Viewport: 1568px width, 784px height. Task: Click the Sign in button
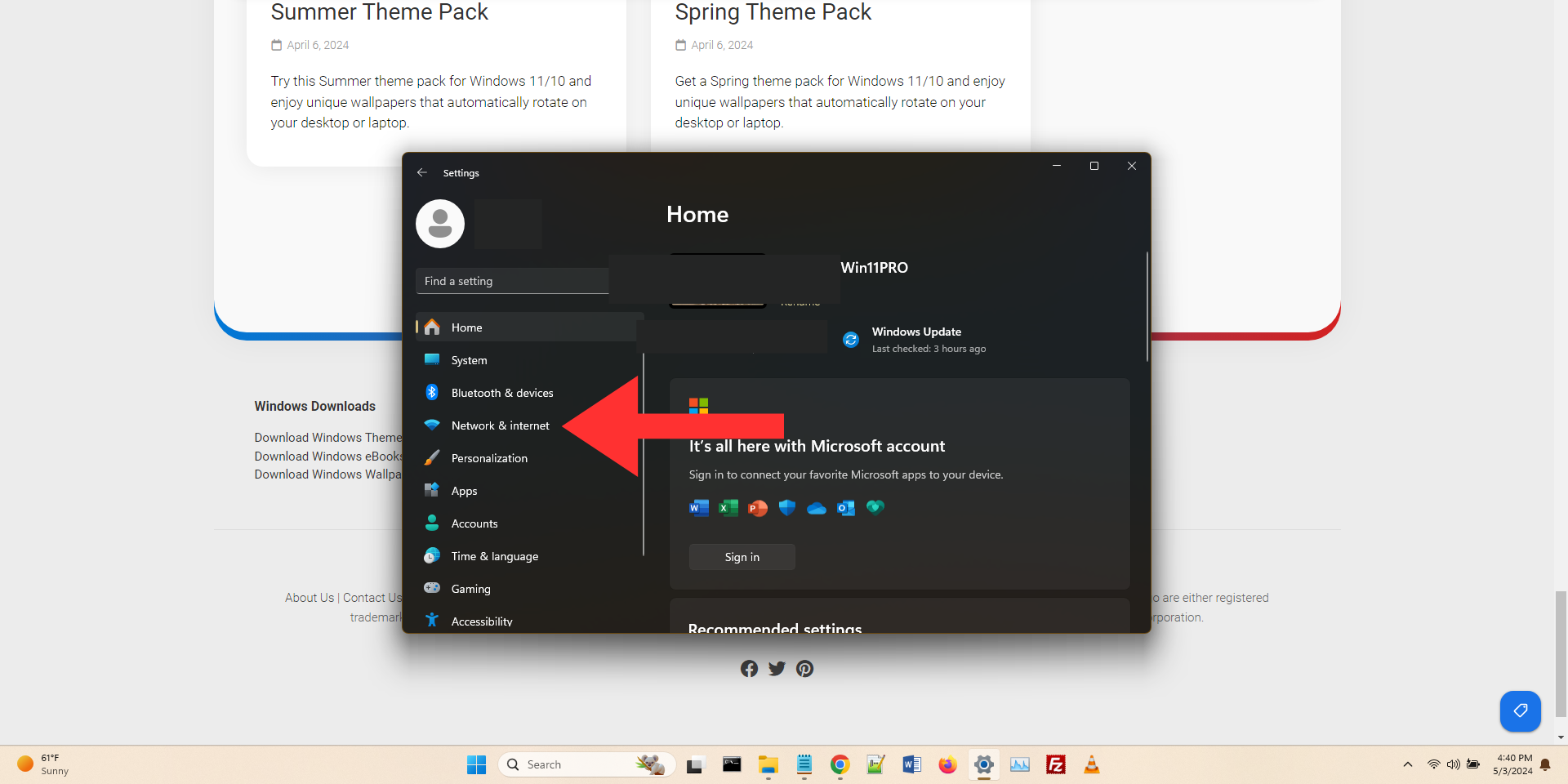pyautogui.click(x=742, y=557)
